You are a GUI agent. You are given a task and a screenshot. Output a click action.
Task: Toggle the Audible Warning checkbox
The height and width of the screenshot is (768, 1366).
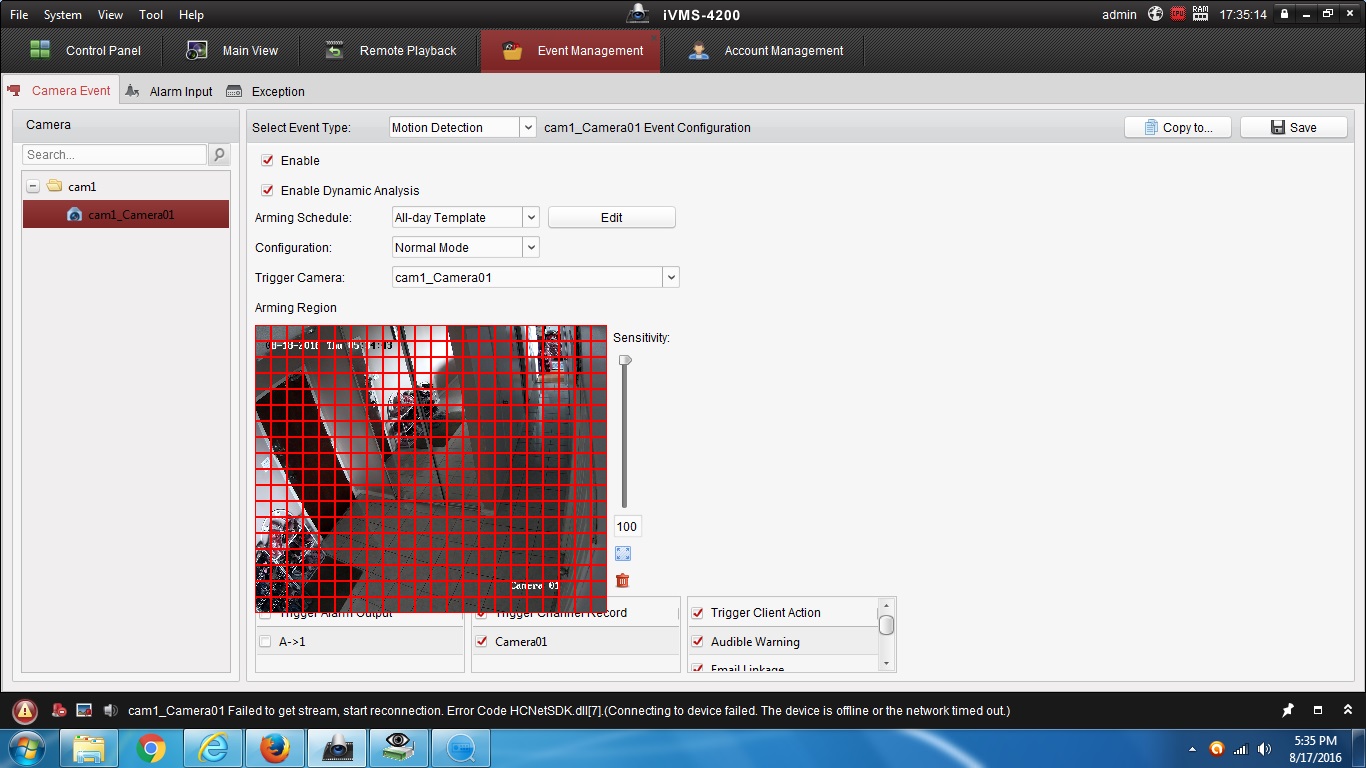(698, 642)
